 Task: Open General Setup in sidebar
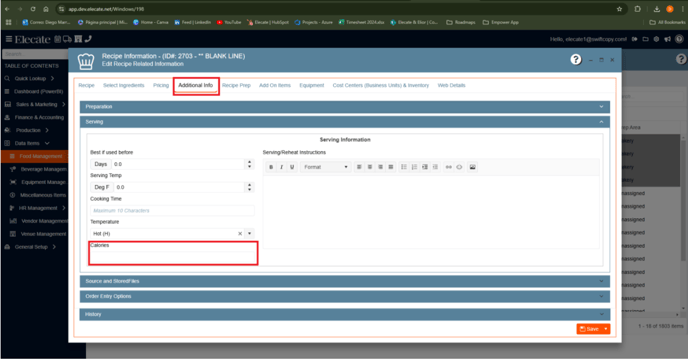click(30, 247)
